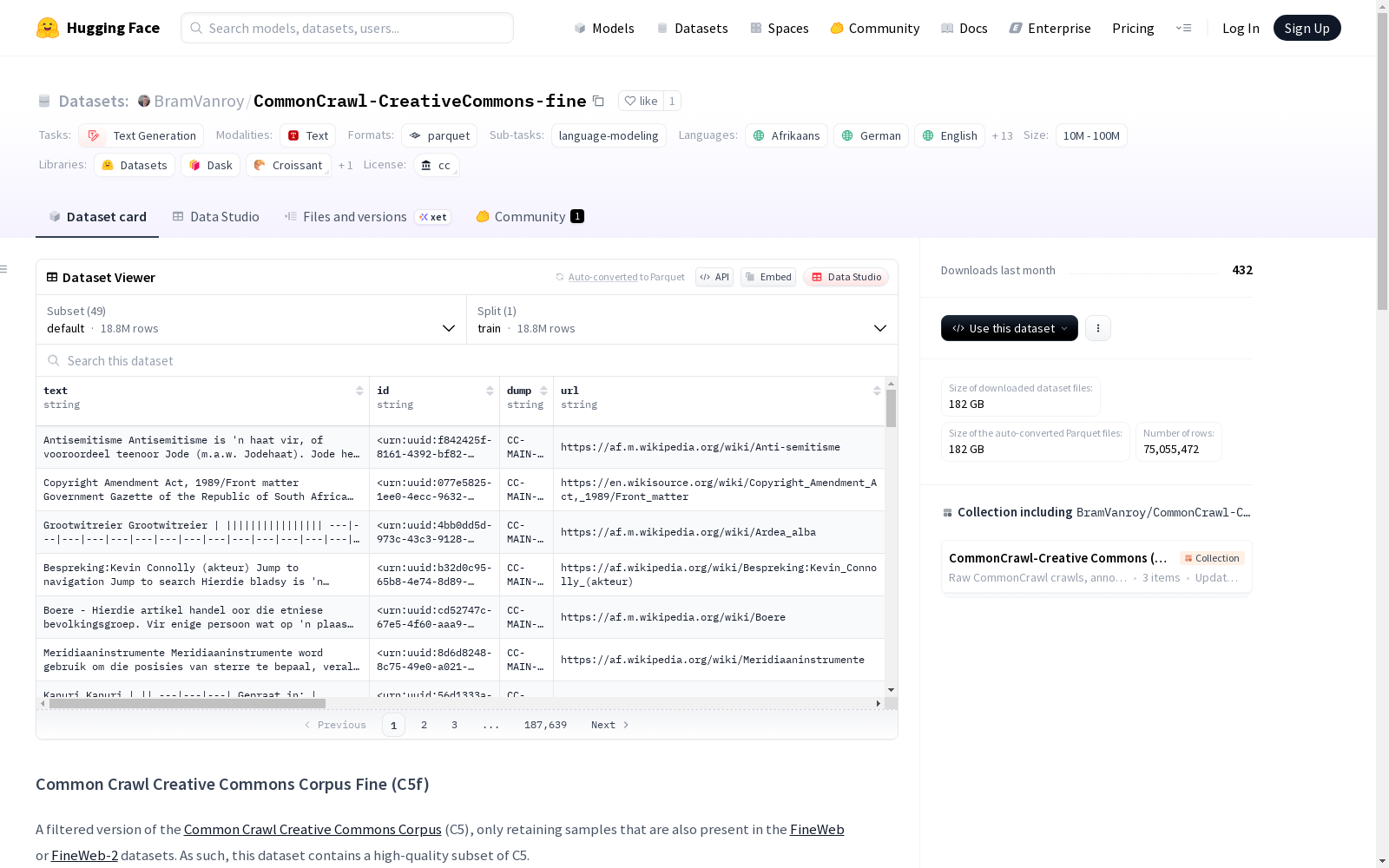Screen dimensions: 1389x868
Task: Click the Search this dataset field
Action: (x=467, y=360)
